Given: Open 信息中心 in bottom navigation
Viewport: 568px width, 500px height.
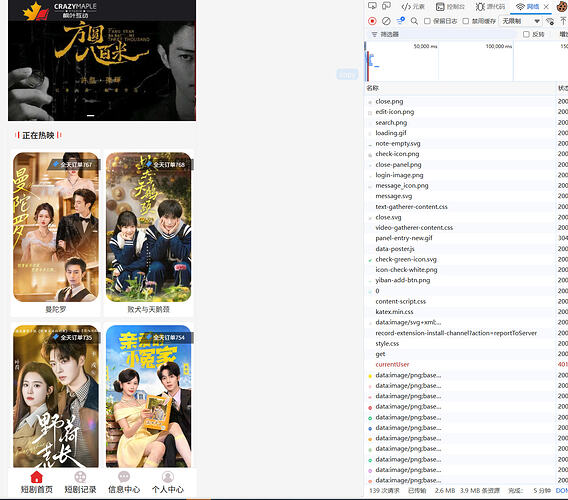Looking at the screenshot, I should [124, 483].
